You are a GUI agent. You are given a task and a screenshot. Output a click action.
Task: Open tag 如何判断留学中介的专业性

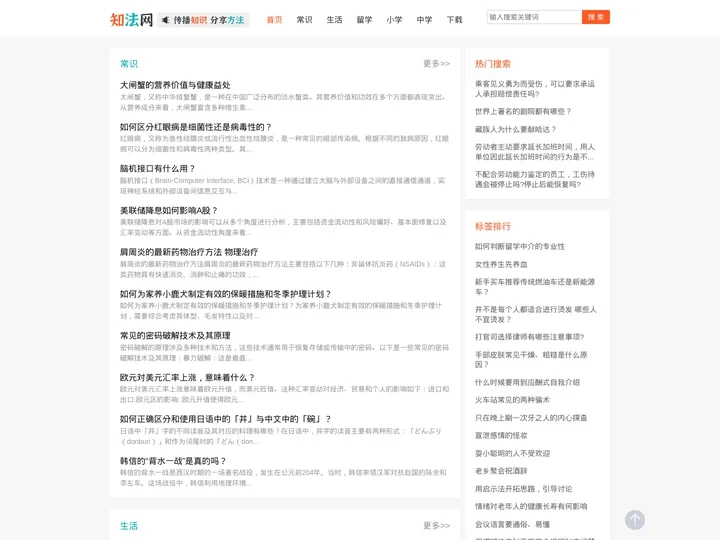520,247
